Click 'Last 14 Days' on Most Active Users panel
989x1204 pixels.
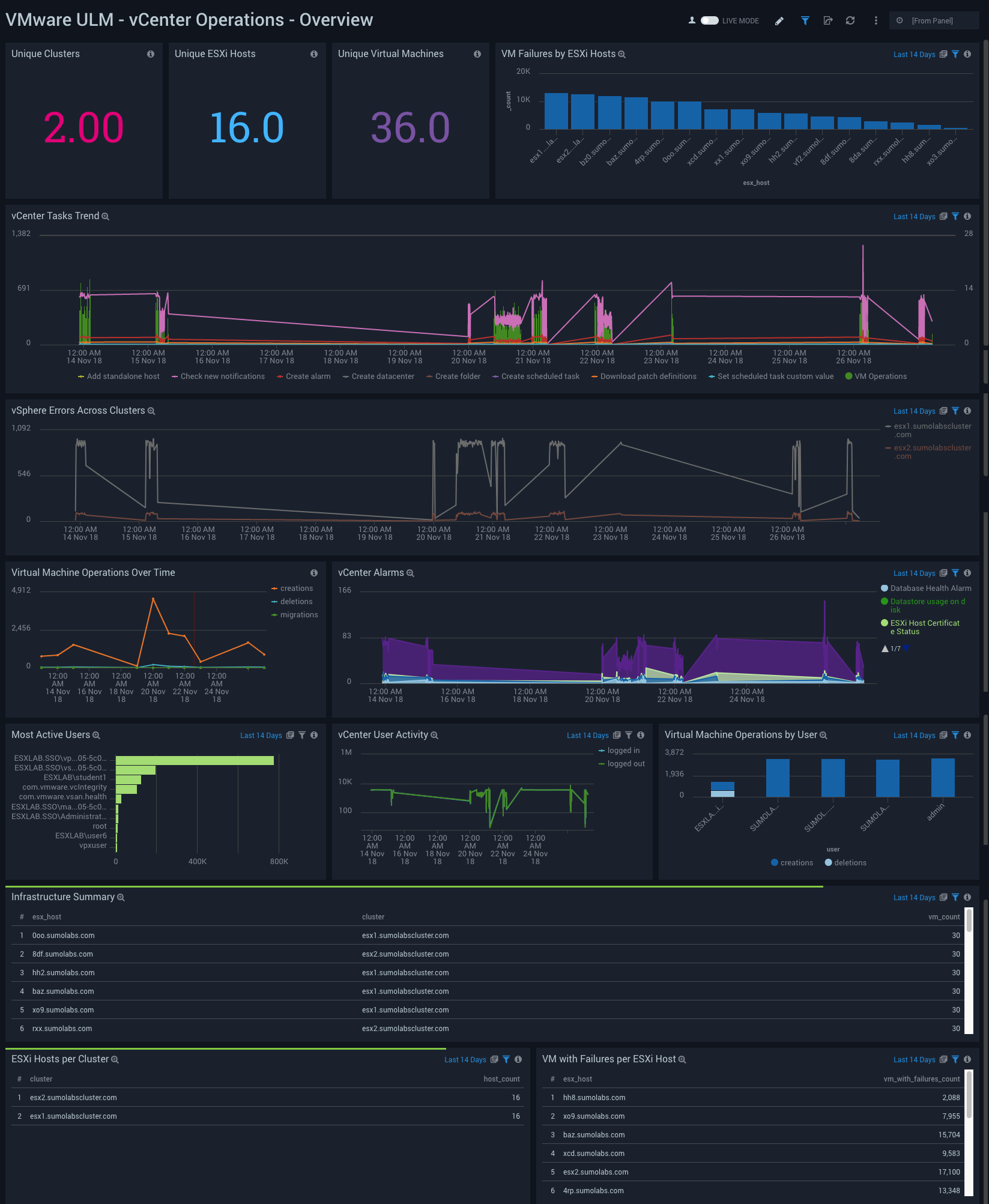(261, 736)
